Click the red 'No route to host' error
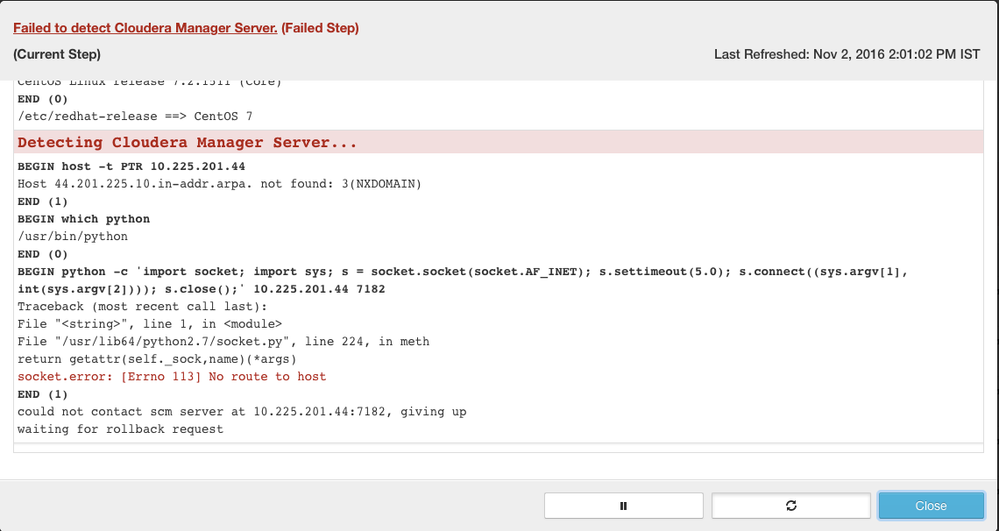This screenshot has height=531, width=999. coord(172,376)
